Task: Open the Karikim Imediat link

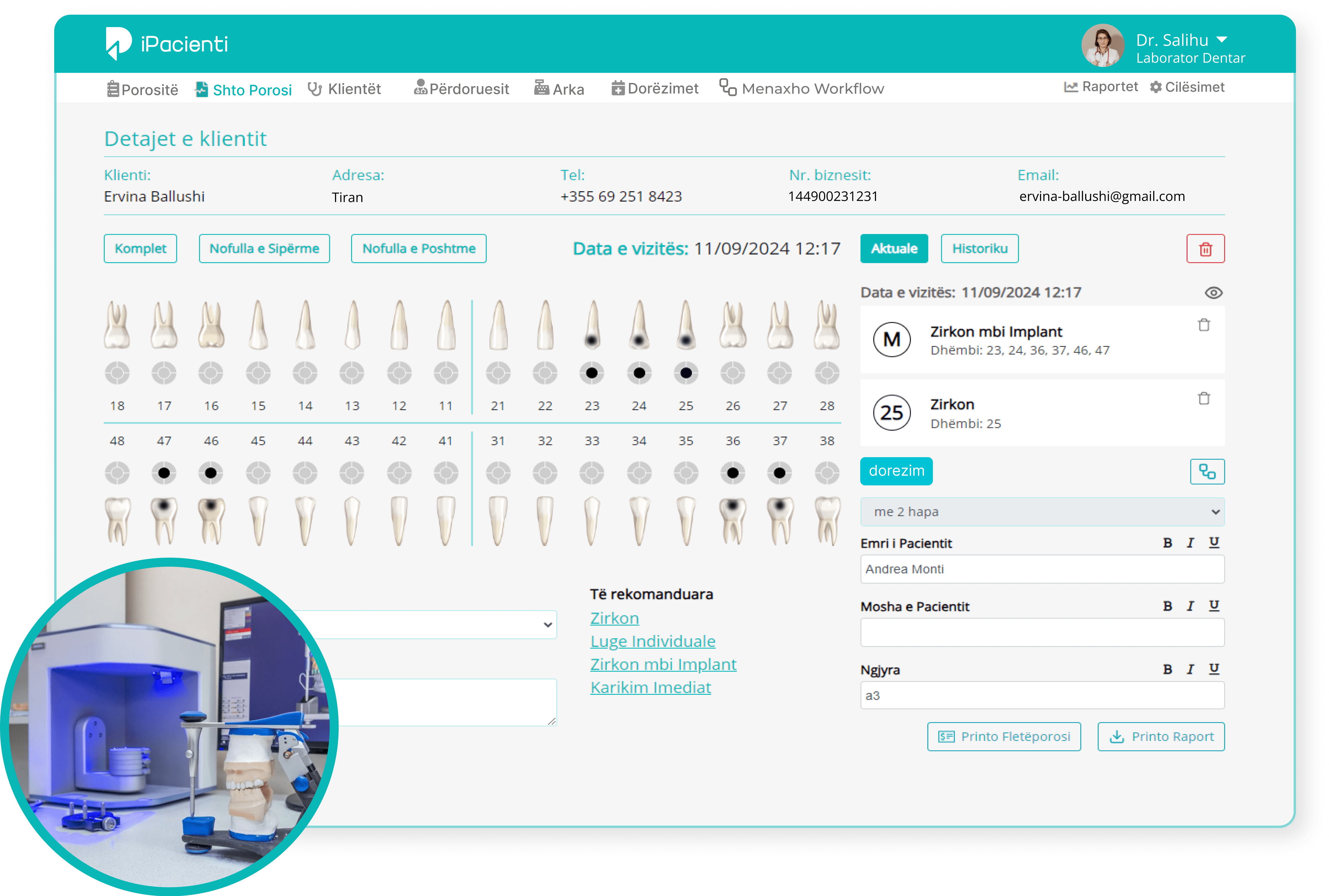Action: tap(650, 687)
